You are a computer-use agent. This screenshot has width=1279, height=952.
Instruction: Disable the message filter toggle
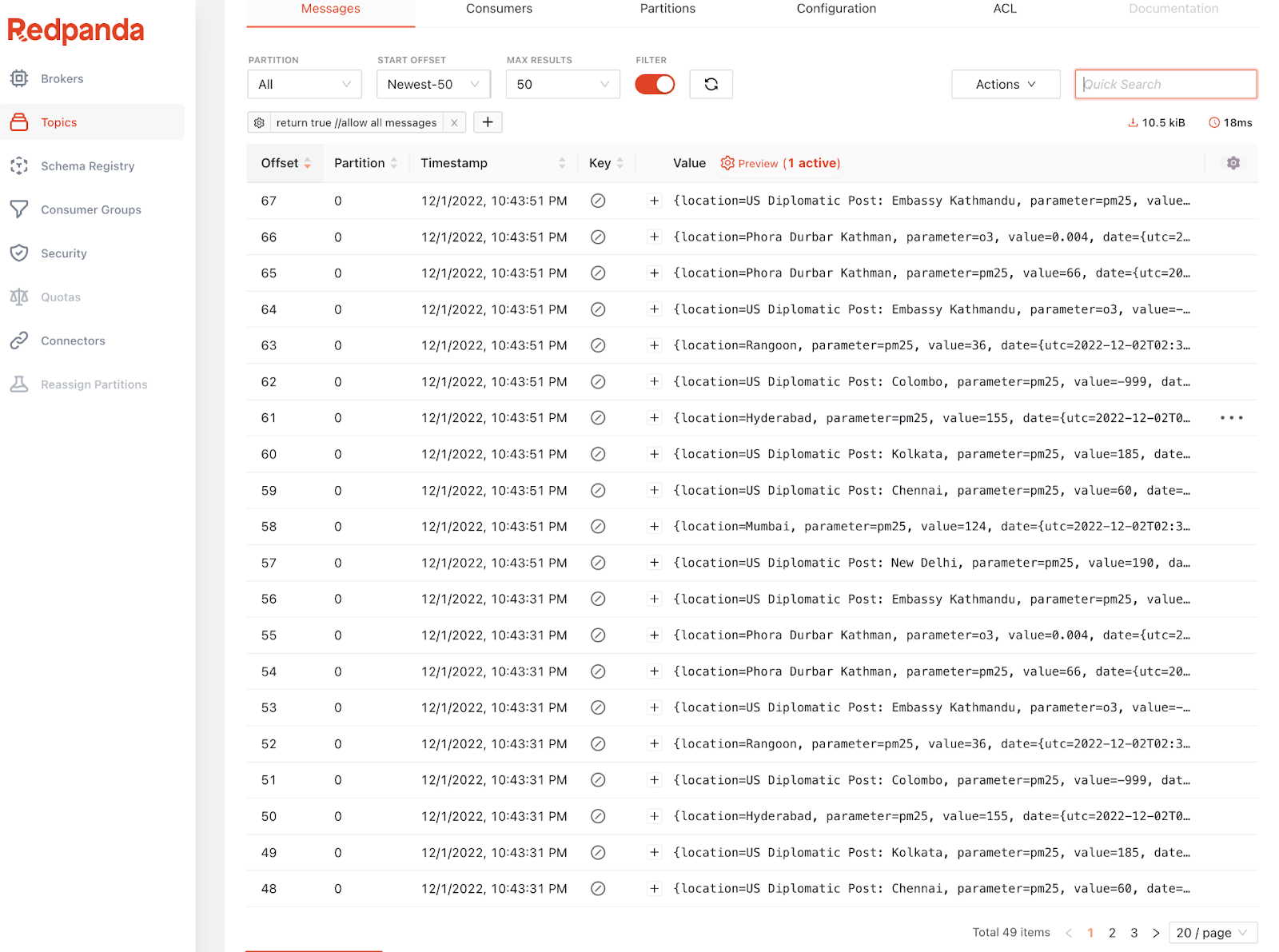[655, 84]
